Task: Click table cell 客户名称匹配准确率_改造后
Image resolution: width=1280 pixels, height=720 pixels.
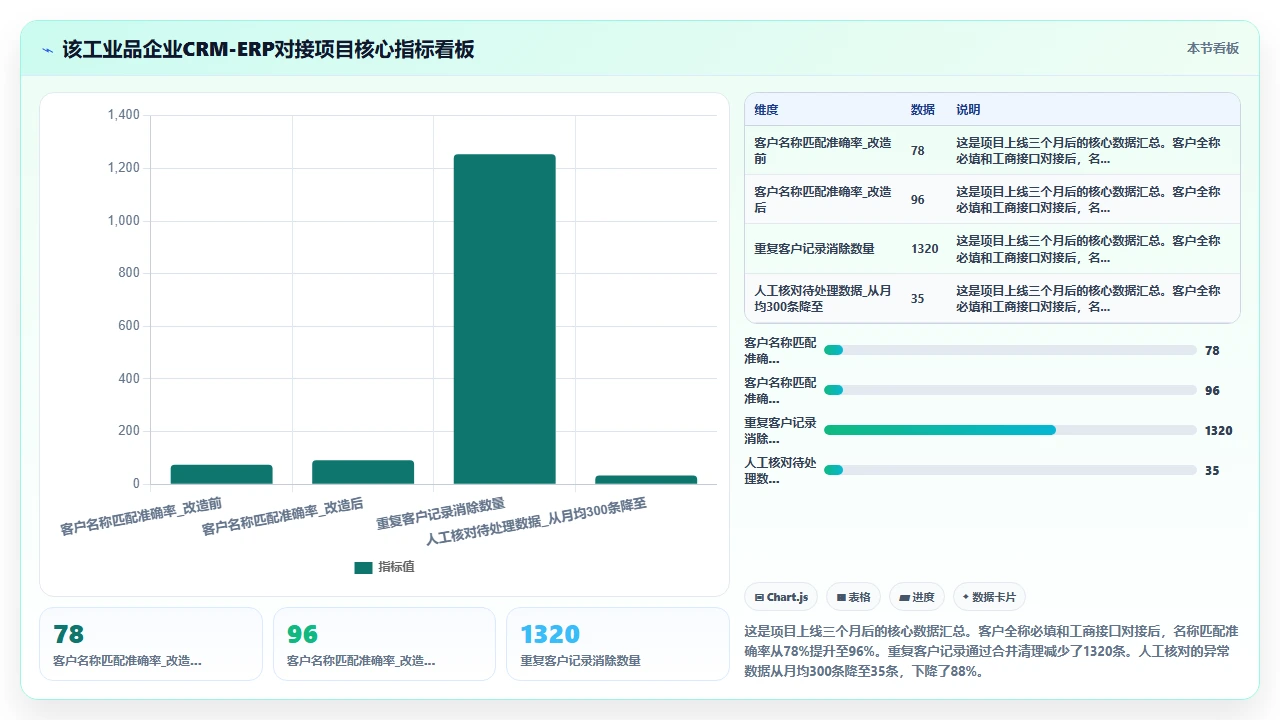Action: pos(823,200)
